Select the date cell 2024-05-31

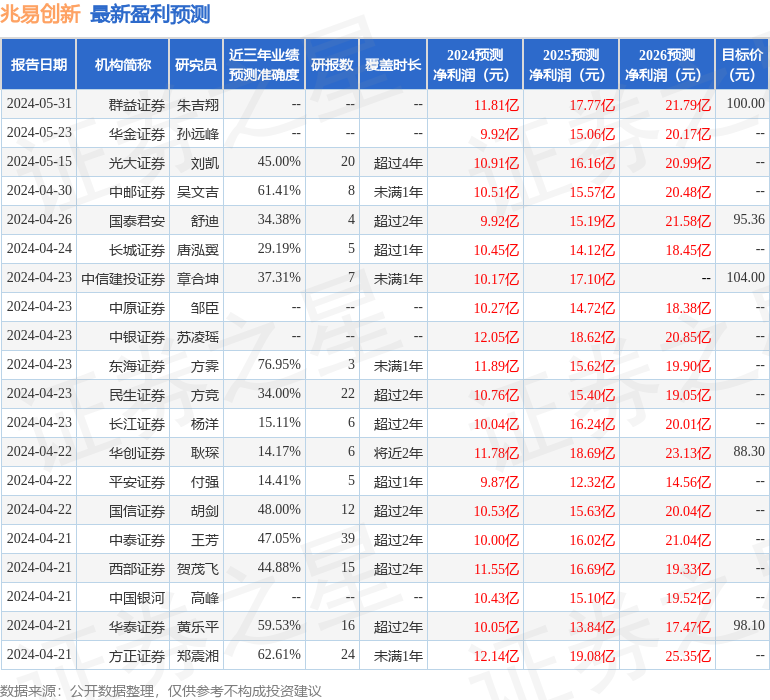coord(39,104)
